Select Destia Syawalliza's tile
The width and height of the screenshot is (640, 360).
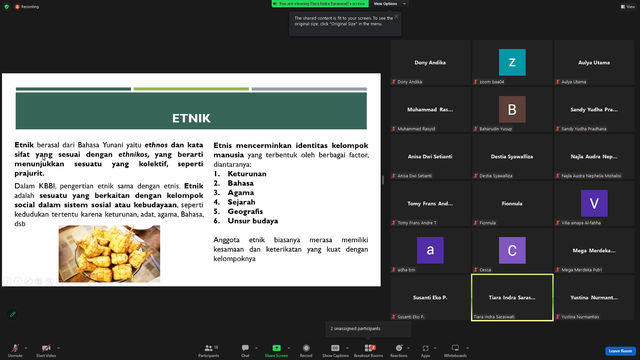(x=512, y=156)
